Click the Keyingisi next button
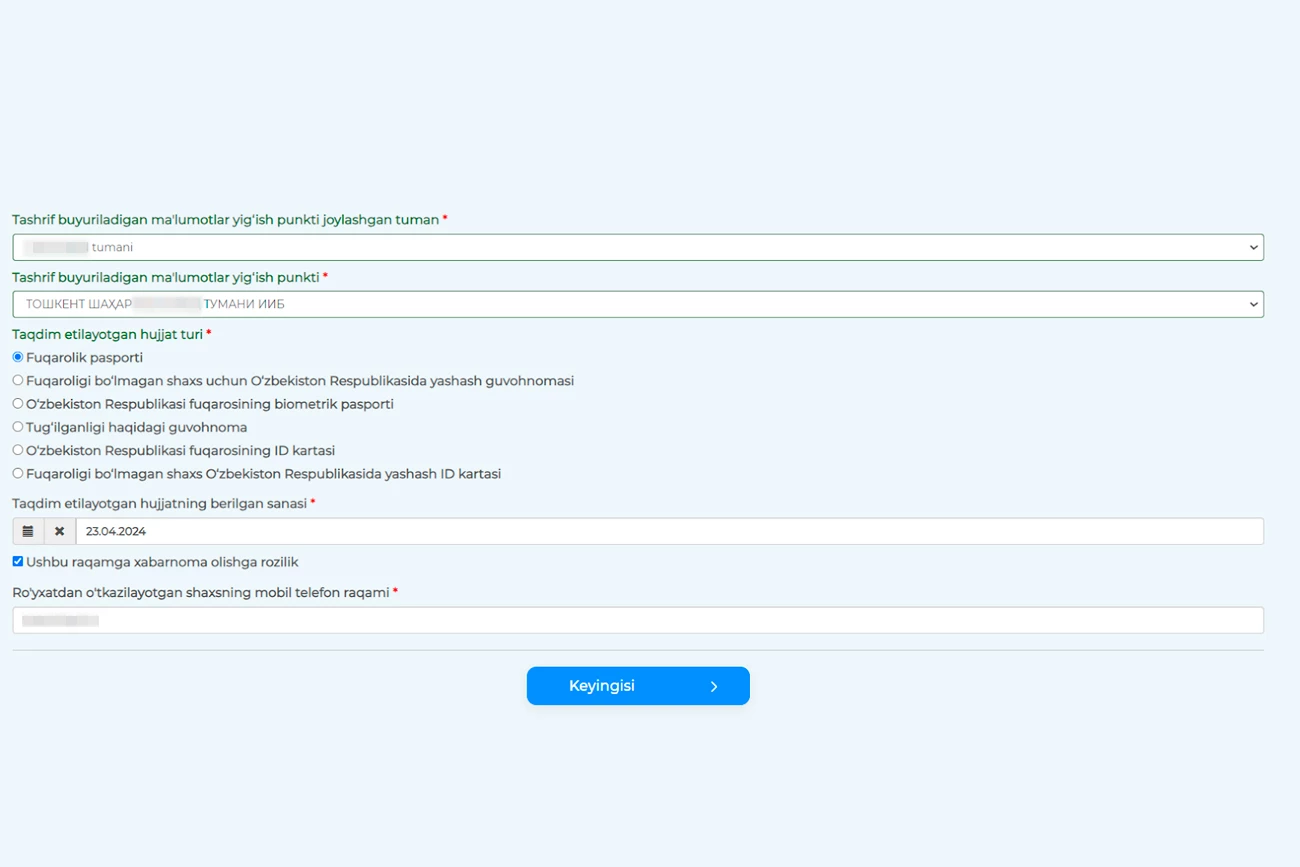This screenshot has height=867, width=1300. click(638, 686)
